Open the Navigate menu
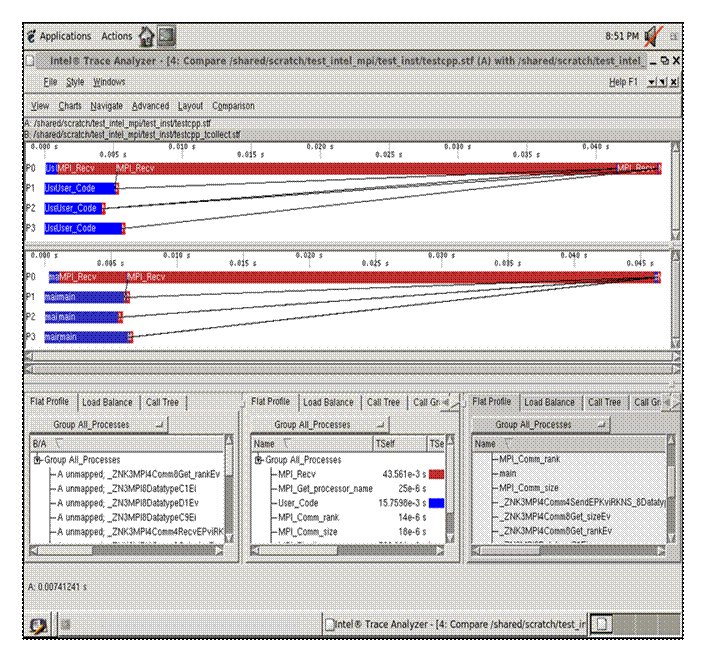 (106, 106)
